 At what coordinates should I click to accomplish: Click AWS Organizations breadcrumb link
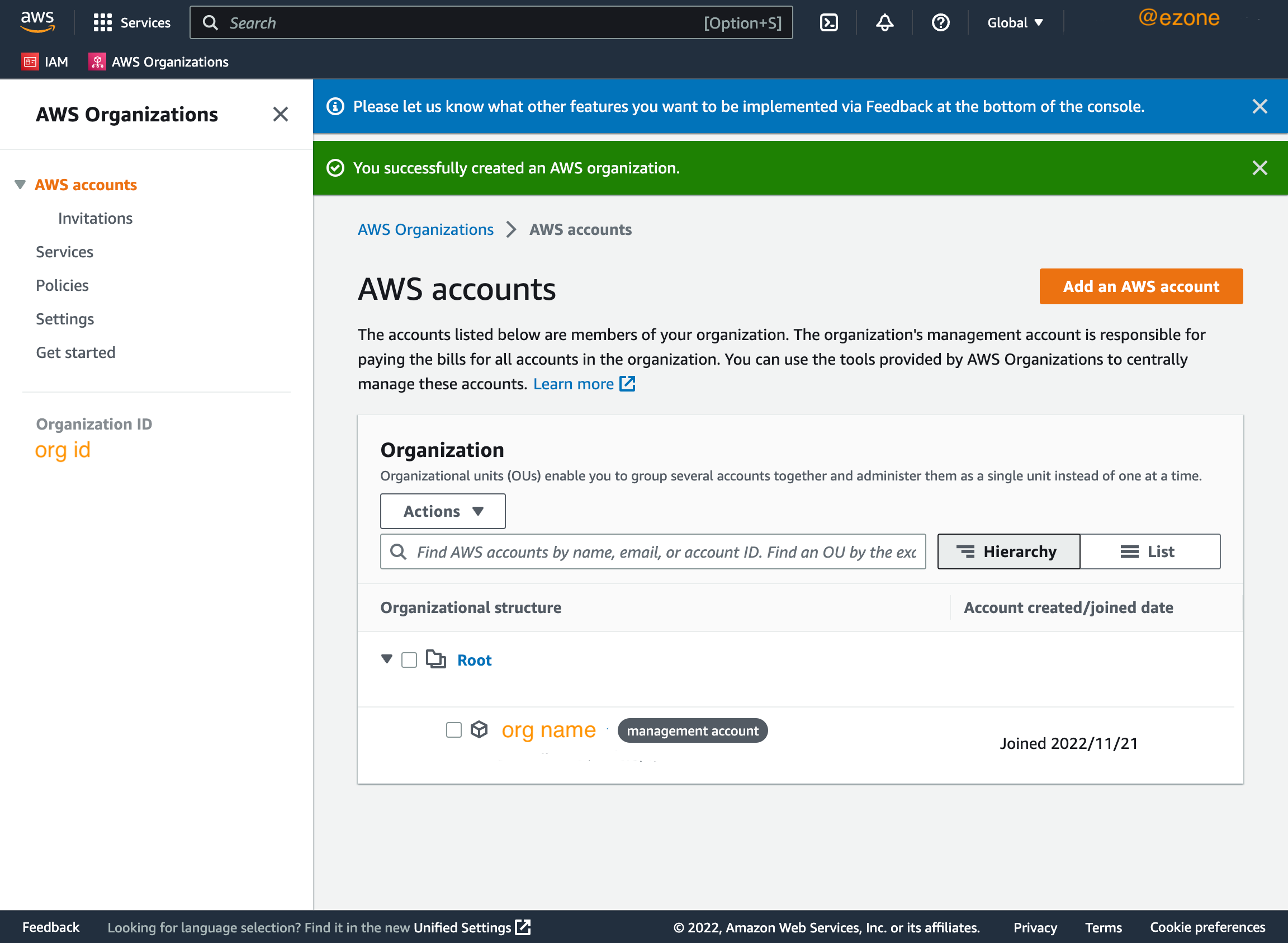click(425, 229)
